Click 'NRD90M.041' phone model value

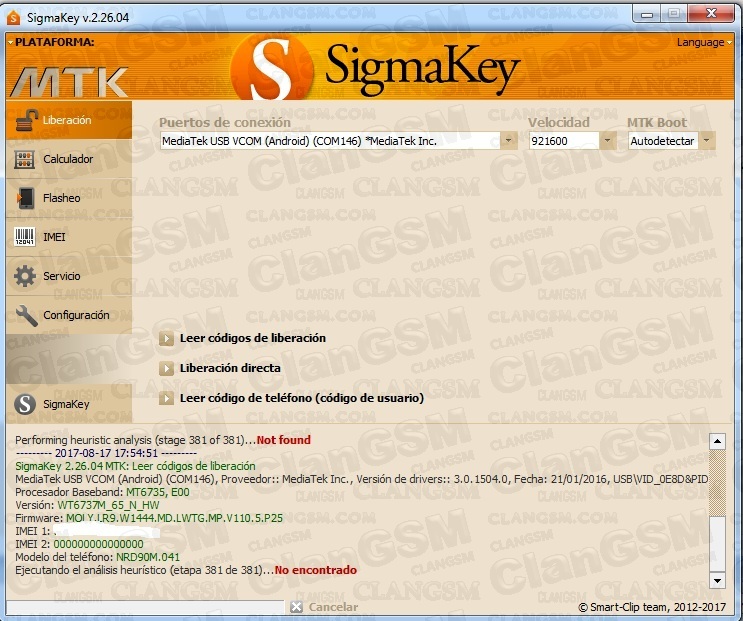148,557
